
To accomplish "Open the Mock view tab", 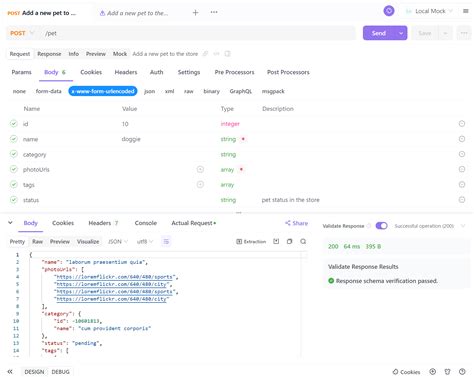I will pos(120,54).
